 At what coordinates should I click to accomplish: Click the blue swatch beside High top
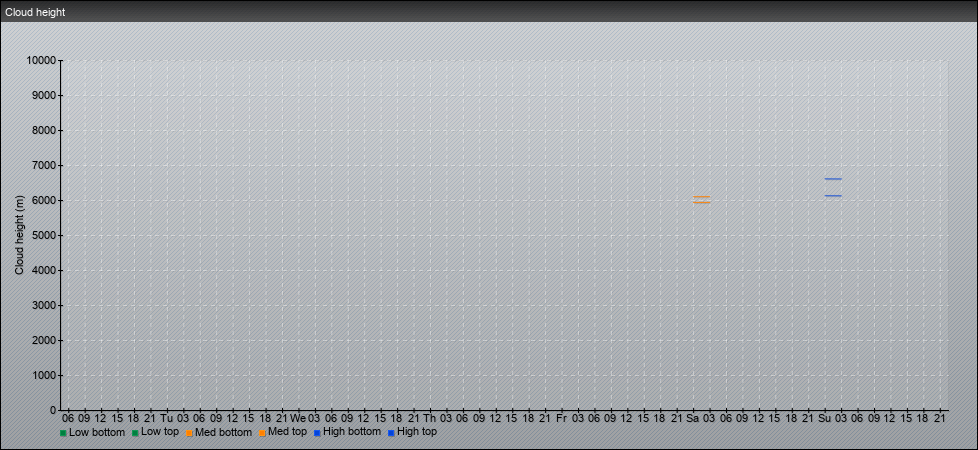(391, 433)
